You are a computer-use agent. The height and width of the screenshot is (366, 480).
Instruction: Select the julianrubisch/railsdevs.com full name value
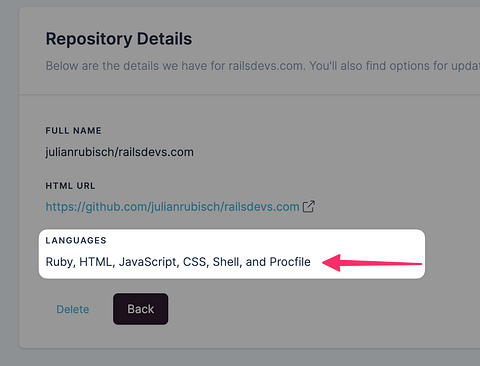(x=120, y=152)
